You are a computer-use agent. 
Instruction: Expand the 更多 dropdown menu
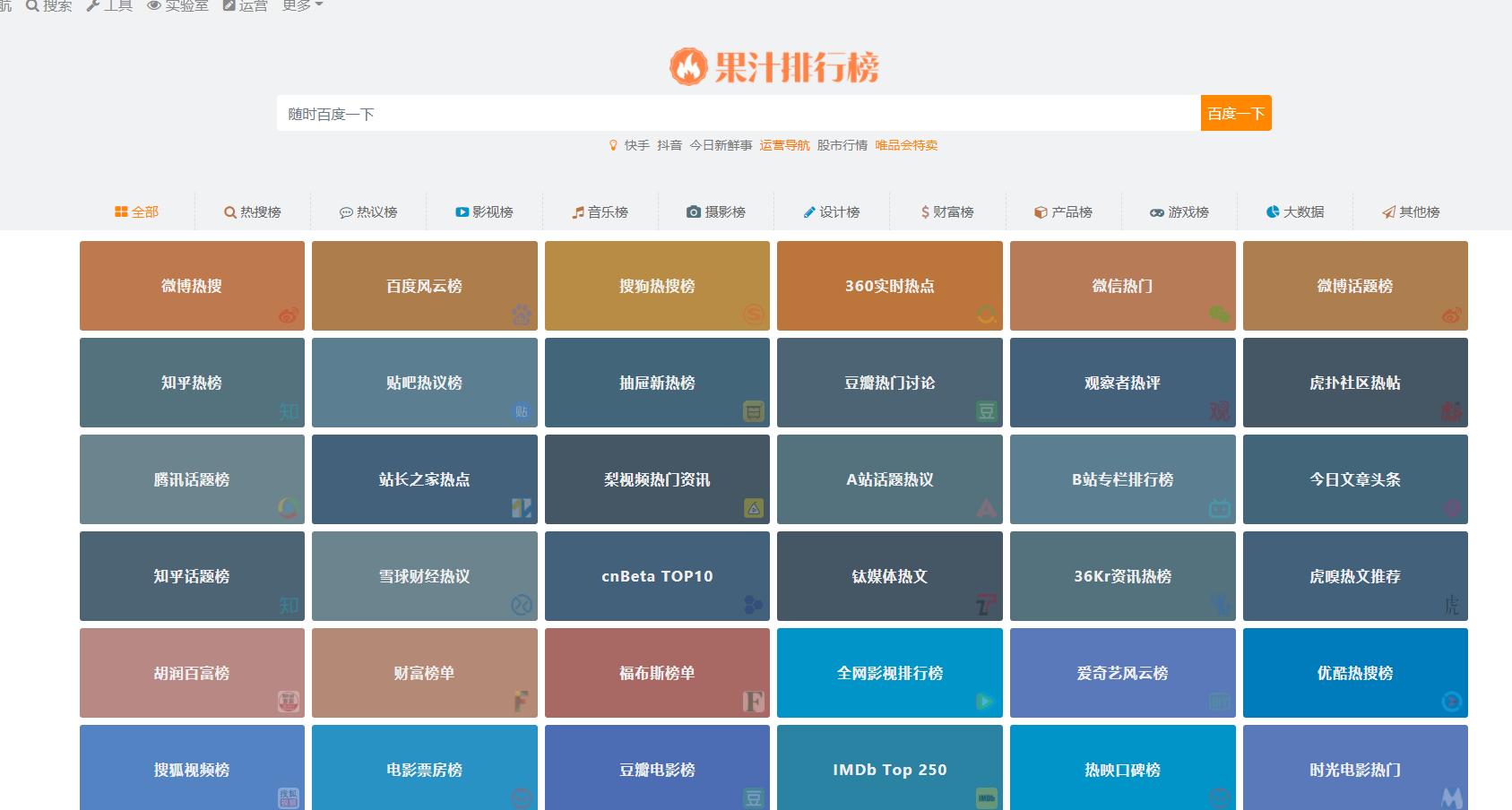tap(302, 5)
